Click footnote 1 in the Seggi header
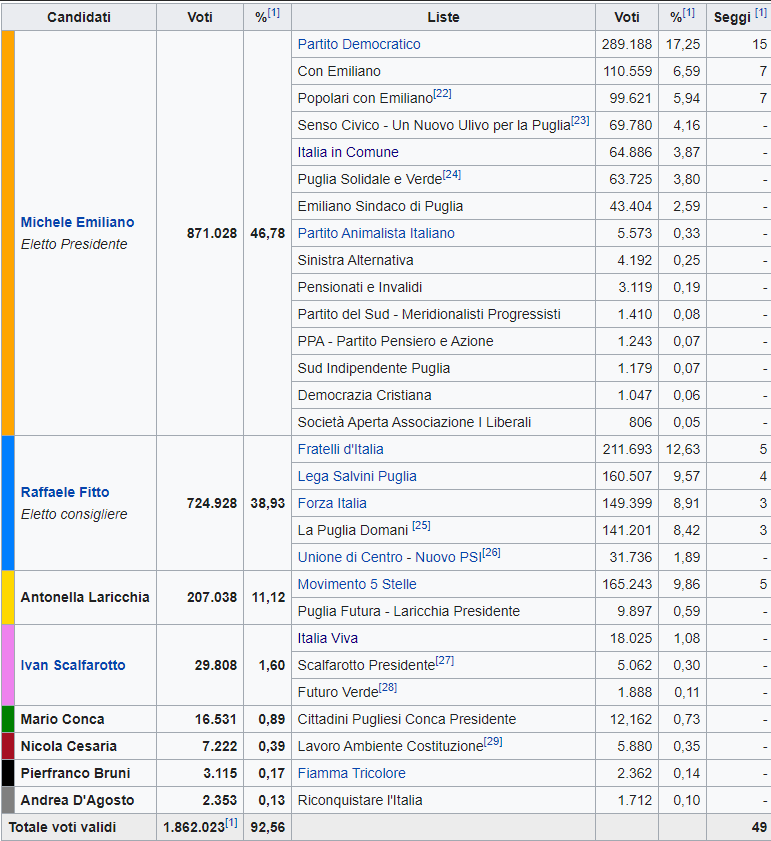771x841 pixels. point(761,13)
